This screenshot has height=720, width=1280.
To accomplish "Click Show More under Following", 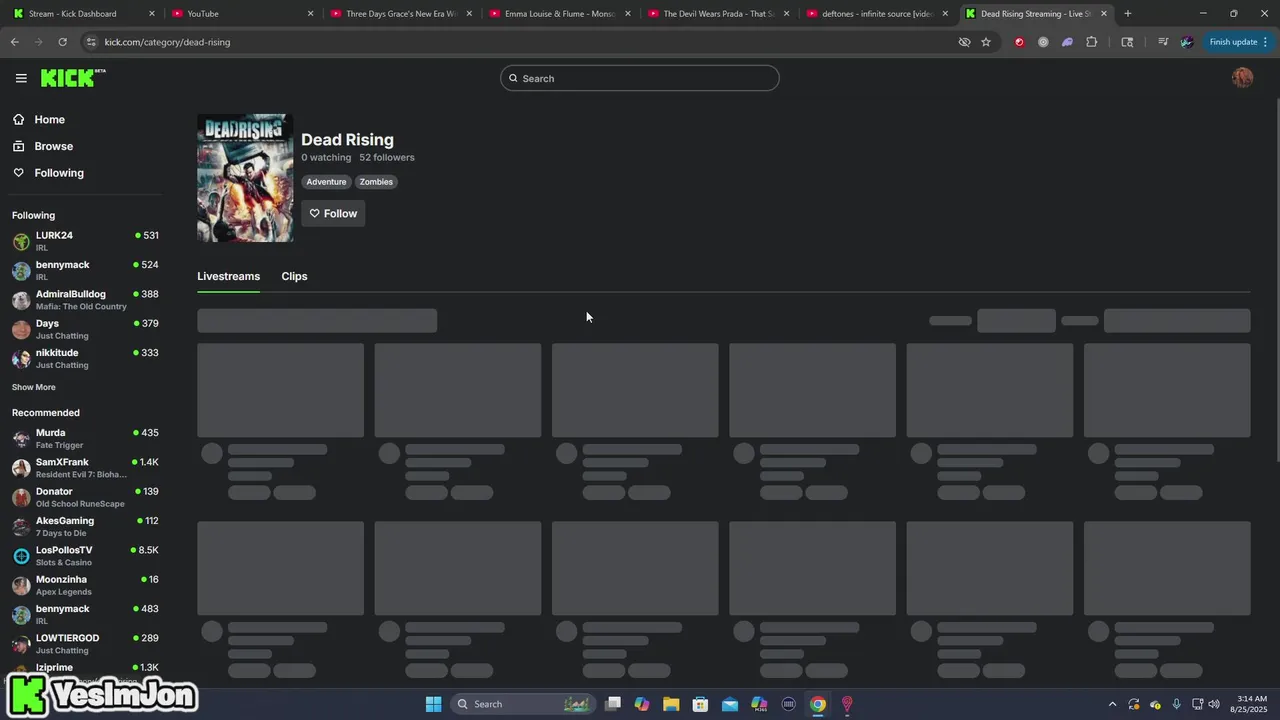I will pyautogui.click(x=34, y=387).
